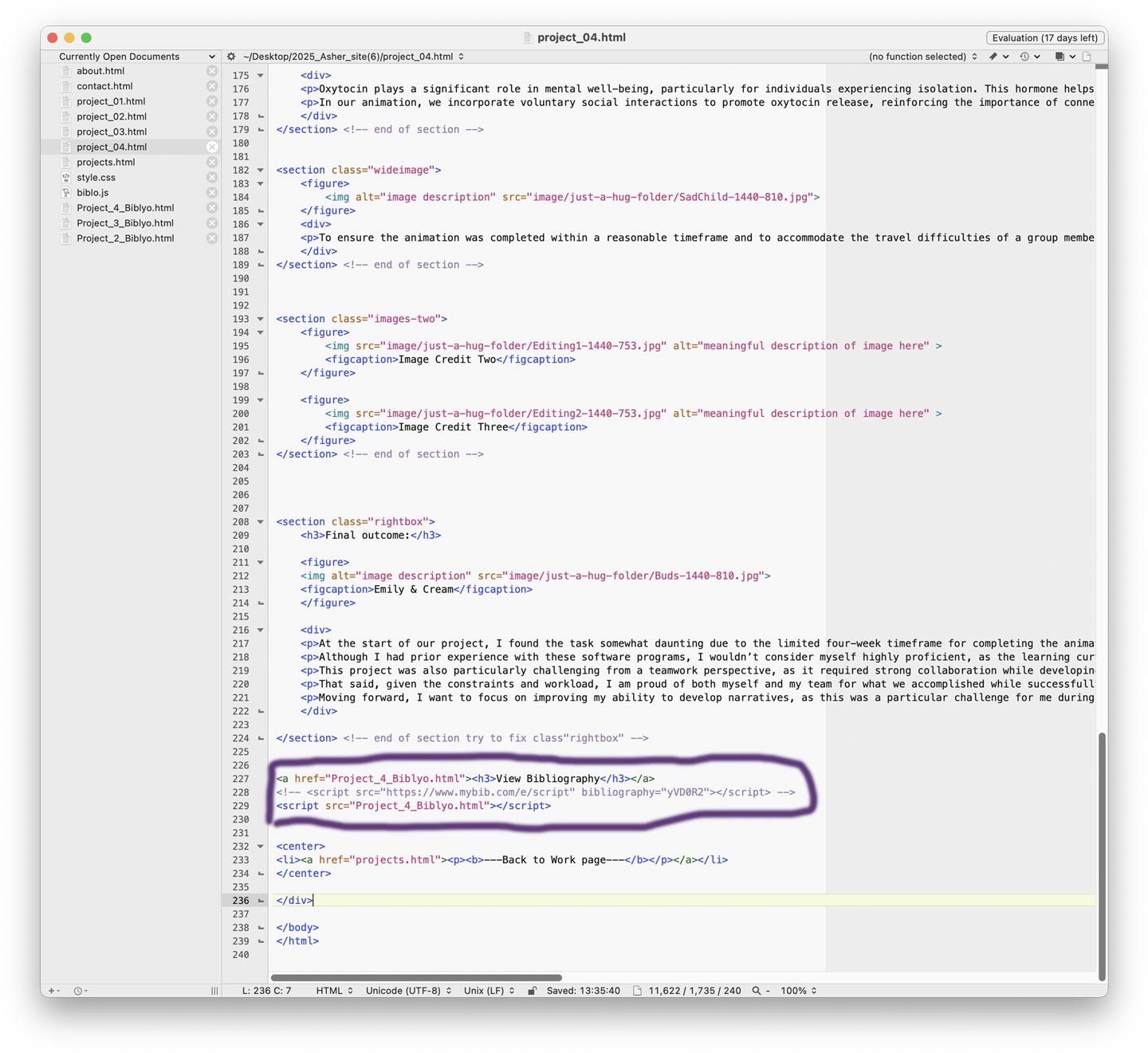This screenshot has width=1148, height=1053.
Task: Open the function selector popup
Action: 923,57
